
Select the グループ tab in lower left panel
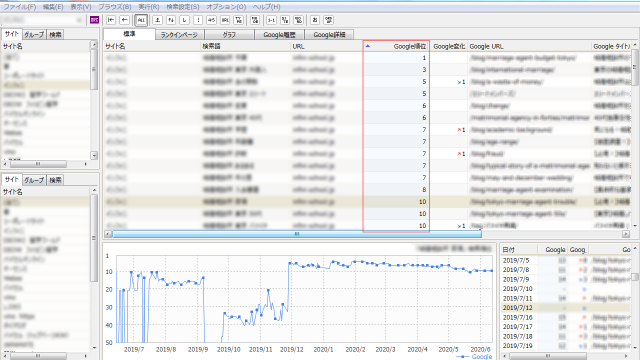pyautogui.click(x=34, y=180)
